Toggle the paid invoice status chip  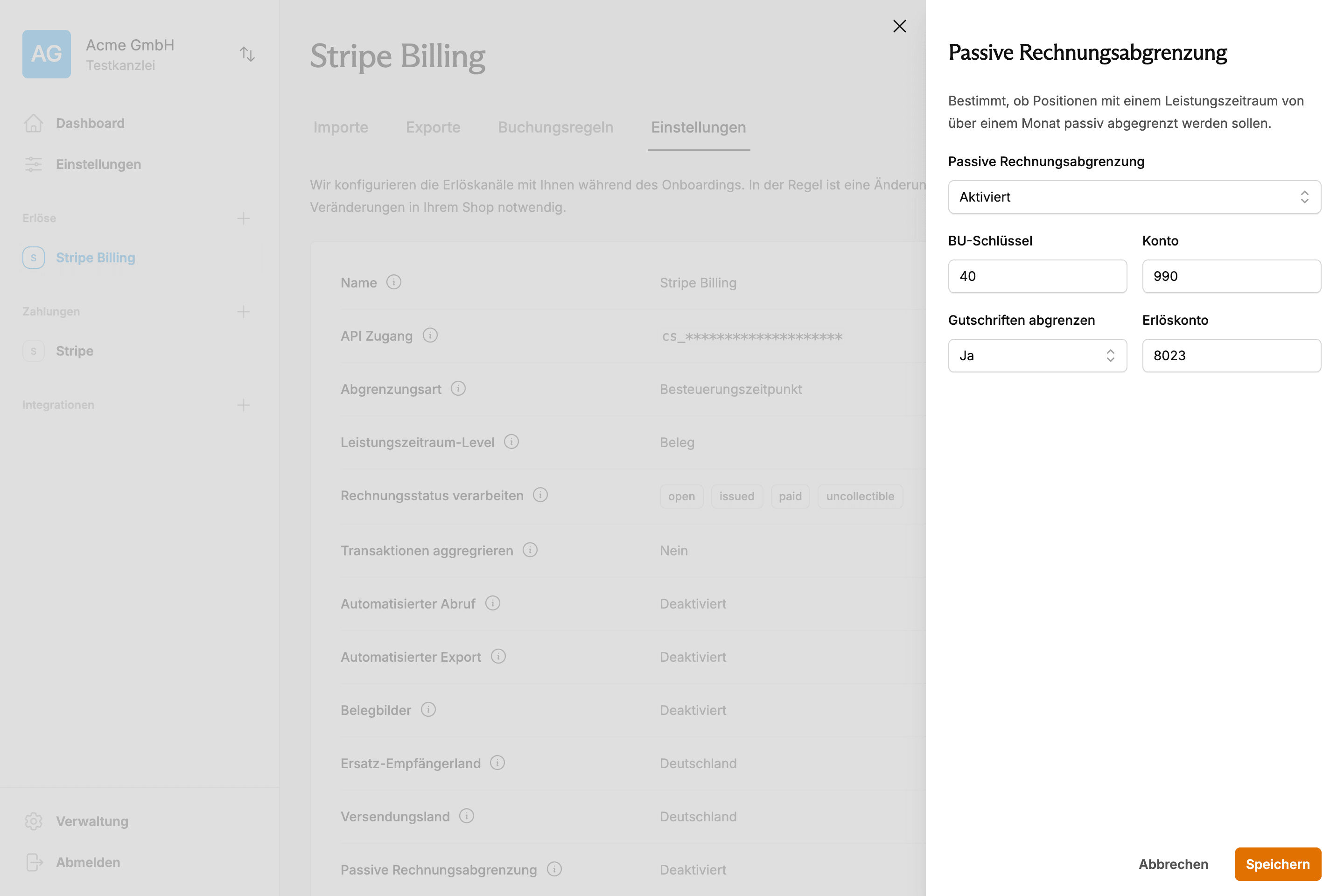click(x=790, y=496)
